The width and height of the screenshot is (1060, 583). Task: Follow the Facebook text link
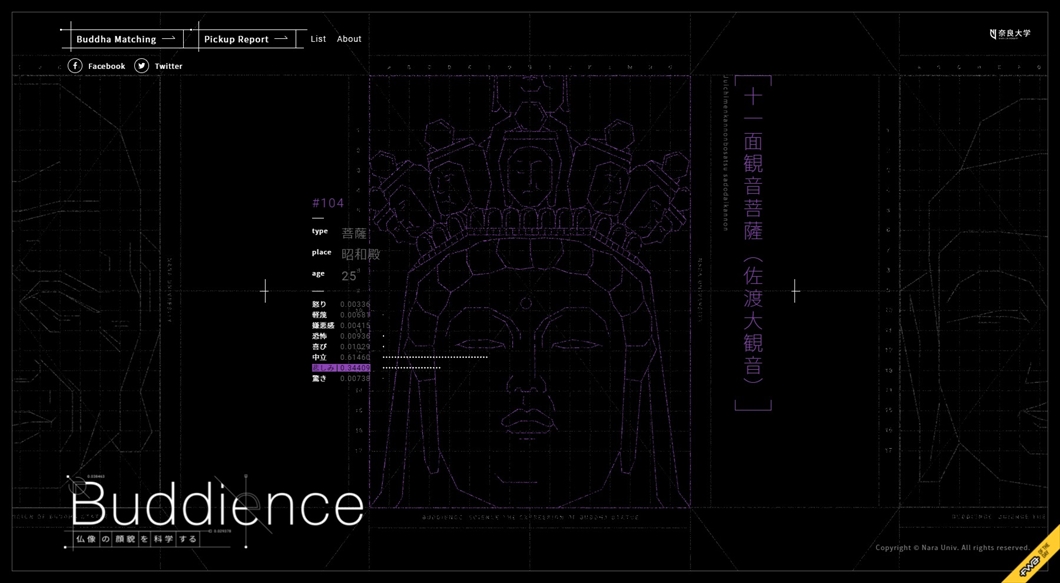pyautogui.click(x=106, y=66)
